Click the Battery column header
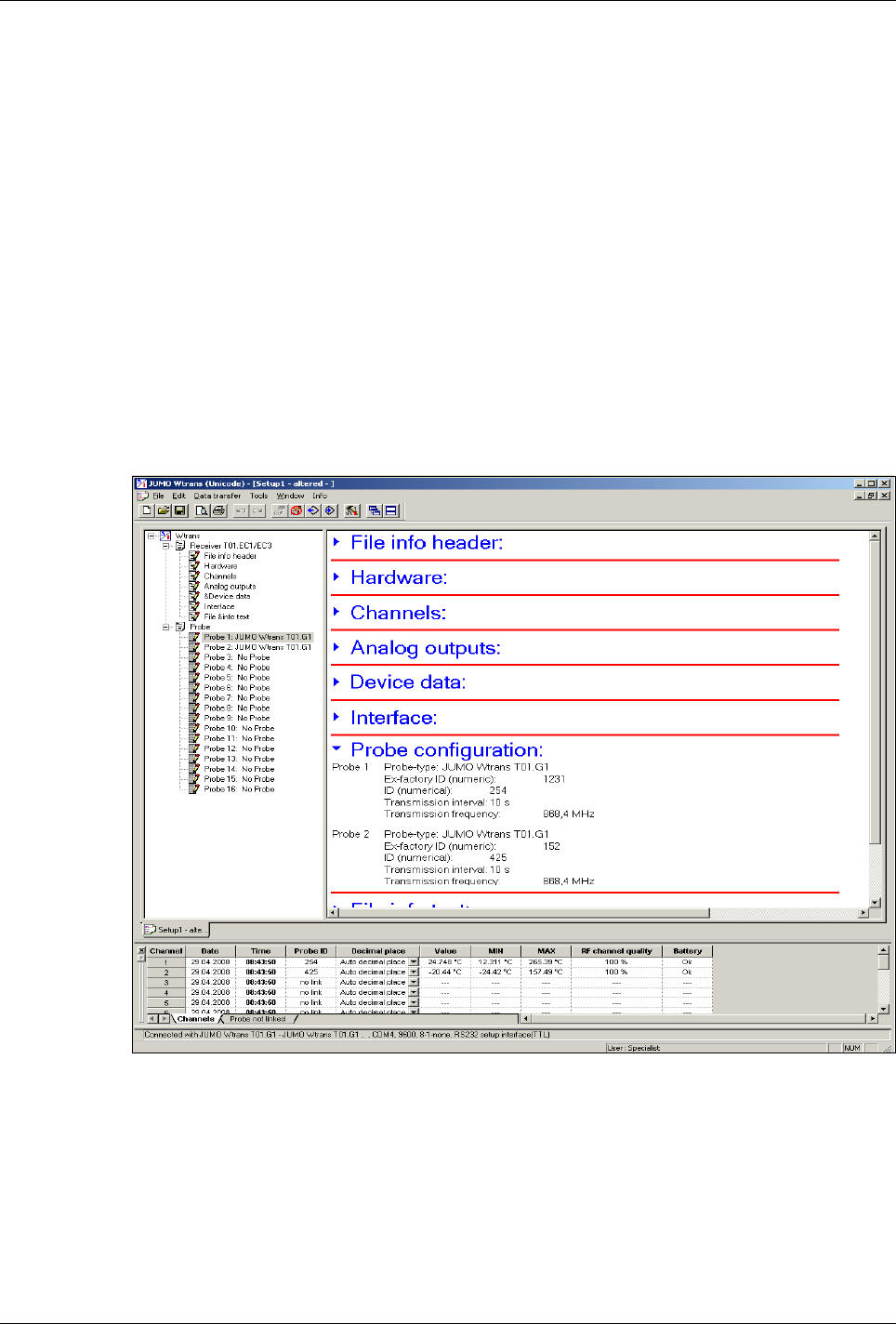The image size is (896, 1324). pos(687,951)
